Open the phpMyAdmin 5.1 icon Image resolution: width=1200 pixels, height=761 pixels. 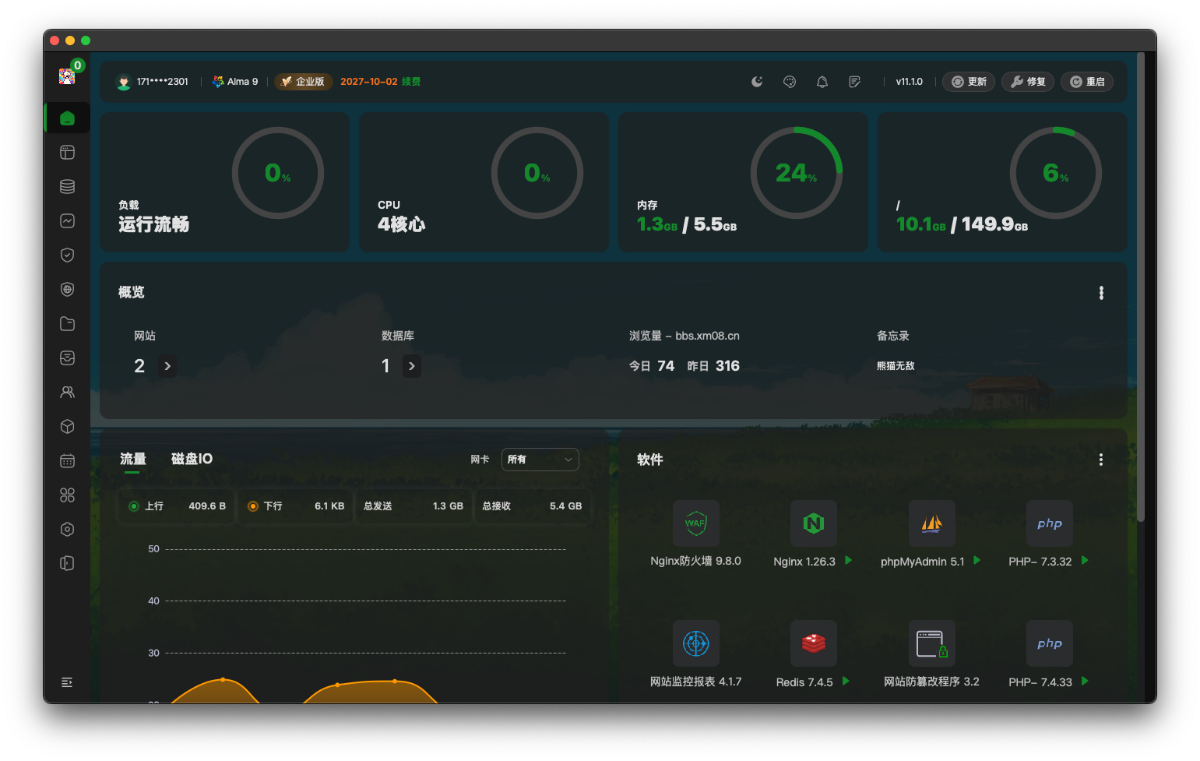click(931, 524)
